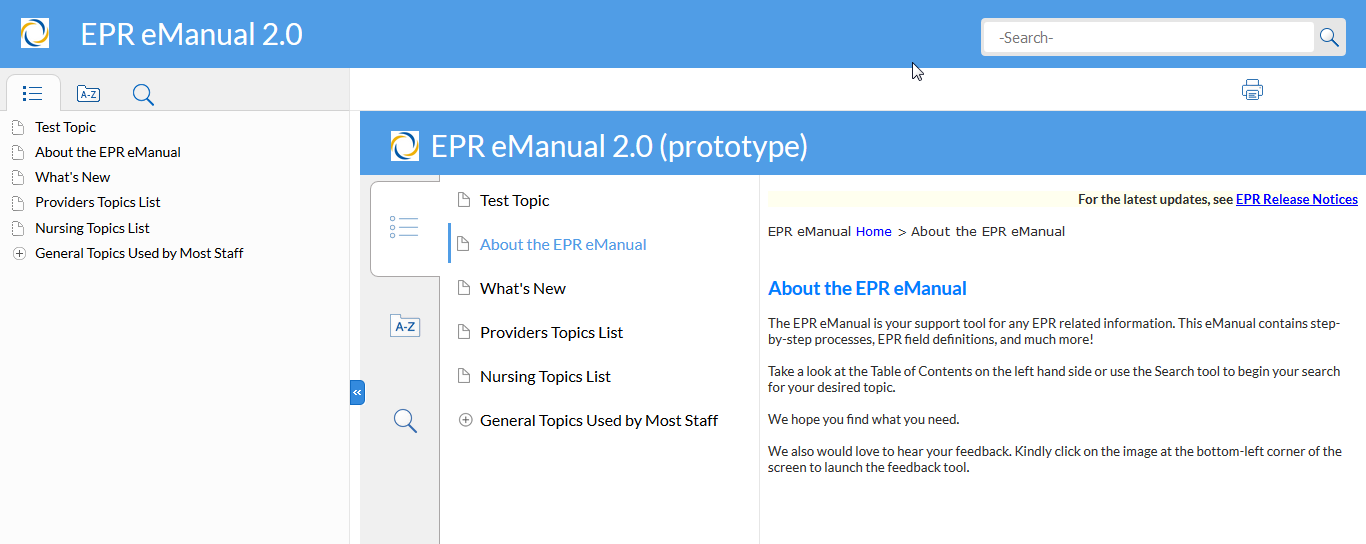Click the magnifier button beside the search box
Screen dimensions: 1366x544
pyautogui.click(x=1329, y=37)
